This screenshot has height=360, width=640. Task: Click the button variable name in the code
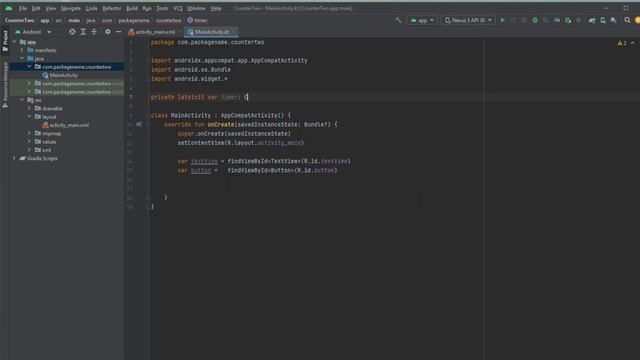pyautogui.click(x=201, y=170)
